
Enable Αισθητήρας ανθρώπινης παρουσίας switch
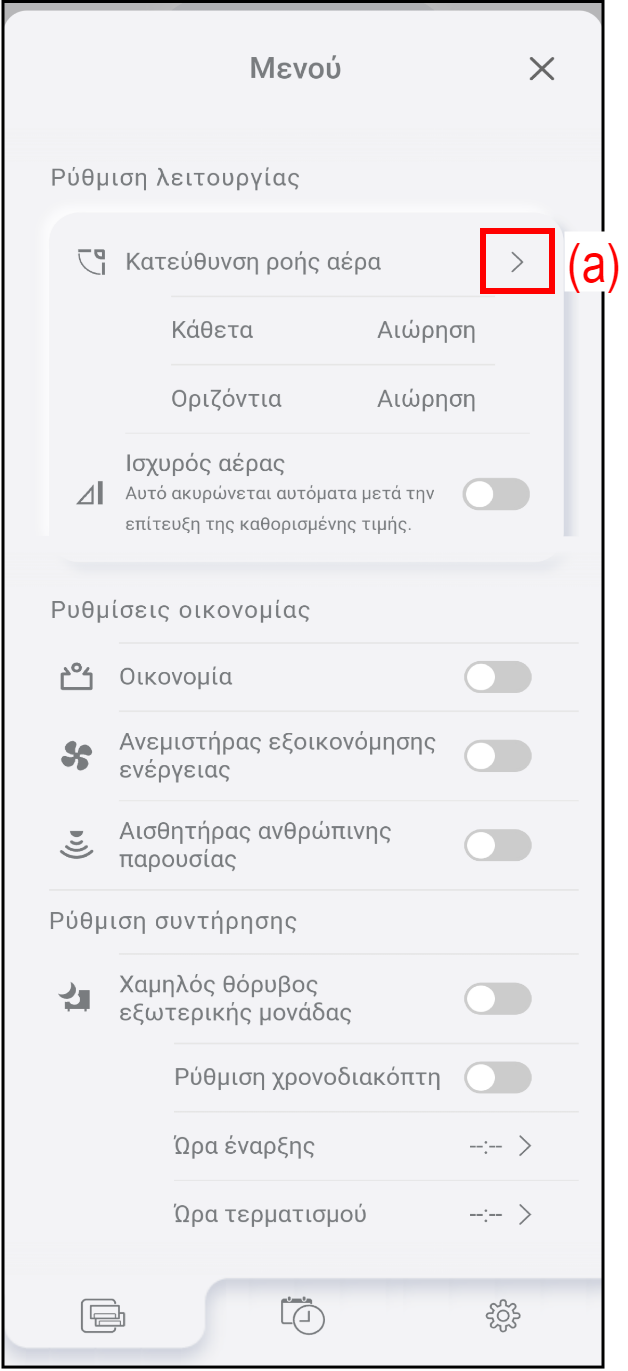click(497, 846)
